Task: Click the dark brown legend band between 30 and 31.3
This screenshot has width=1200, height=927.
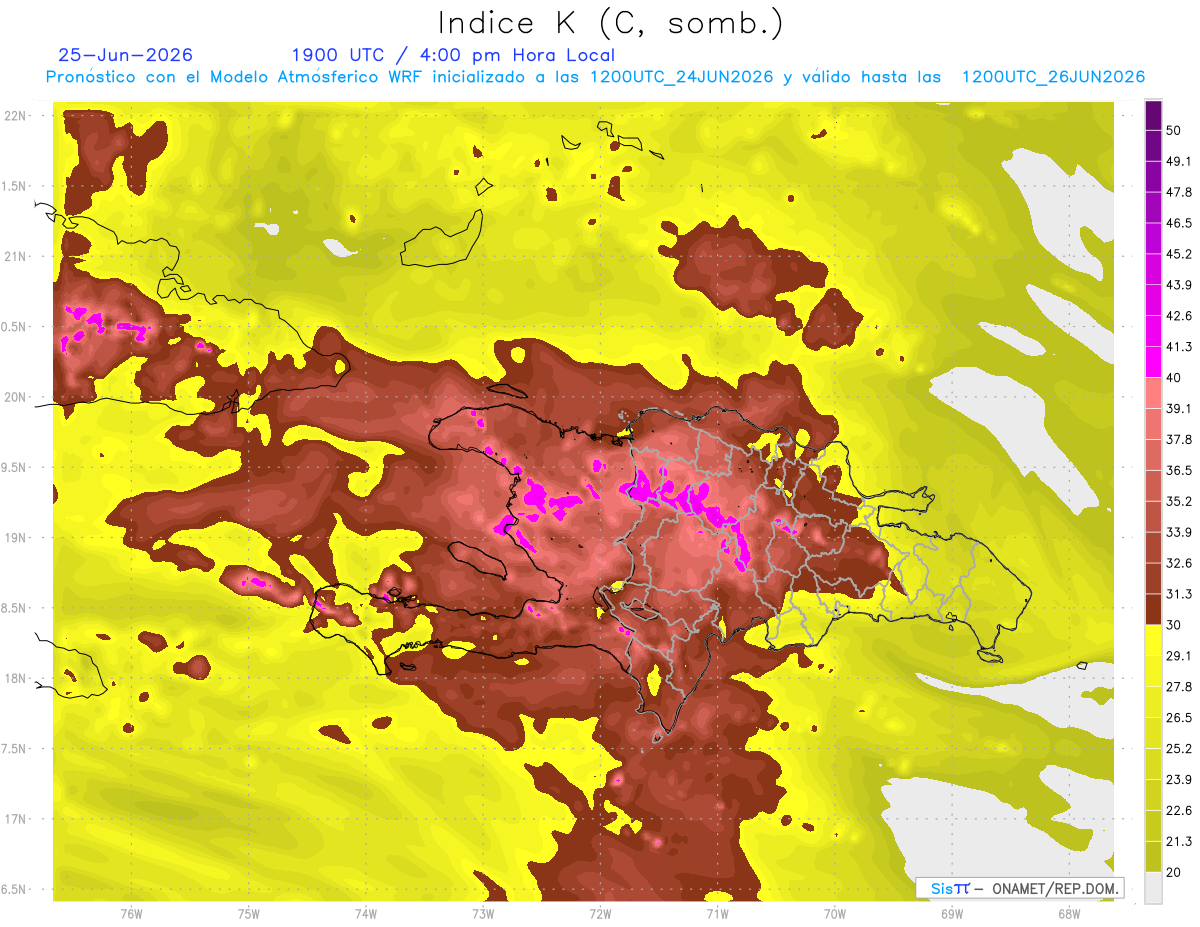Action: click(x=1153, y=609)
